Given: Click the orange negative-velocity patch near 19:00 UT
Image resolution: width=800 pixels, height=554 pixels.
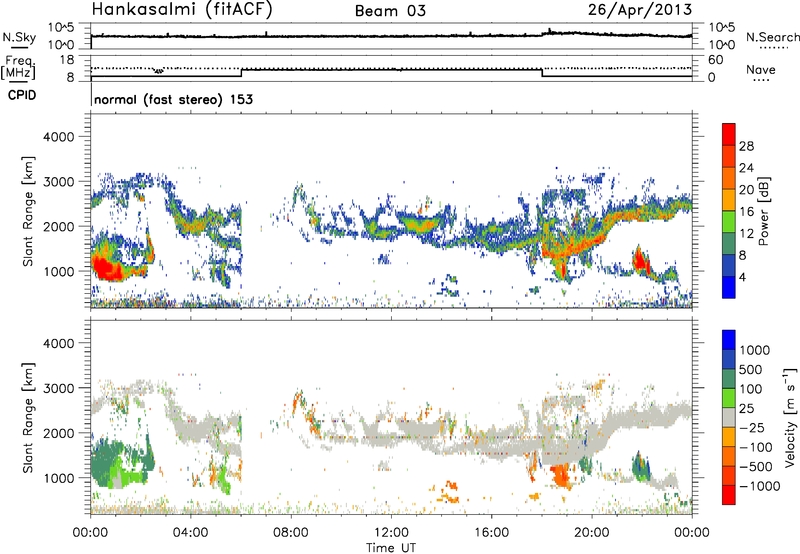Looking at the screenshot, I should [x=561, y=474].
